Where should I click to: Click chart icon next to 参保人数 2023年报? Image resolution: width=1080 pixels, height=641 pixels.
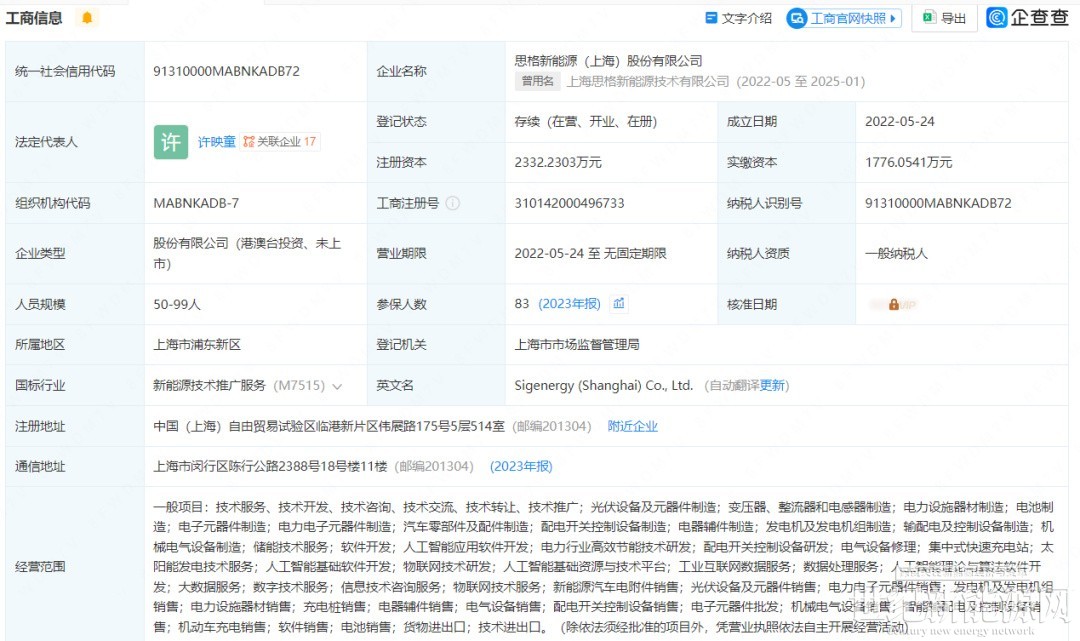(619, 304)
